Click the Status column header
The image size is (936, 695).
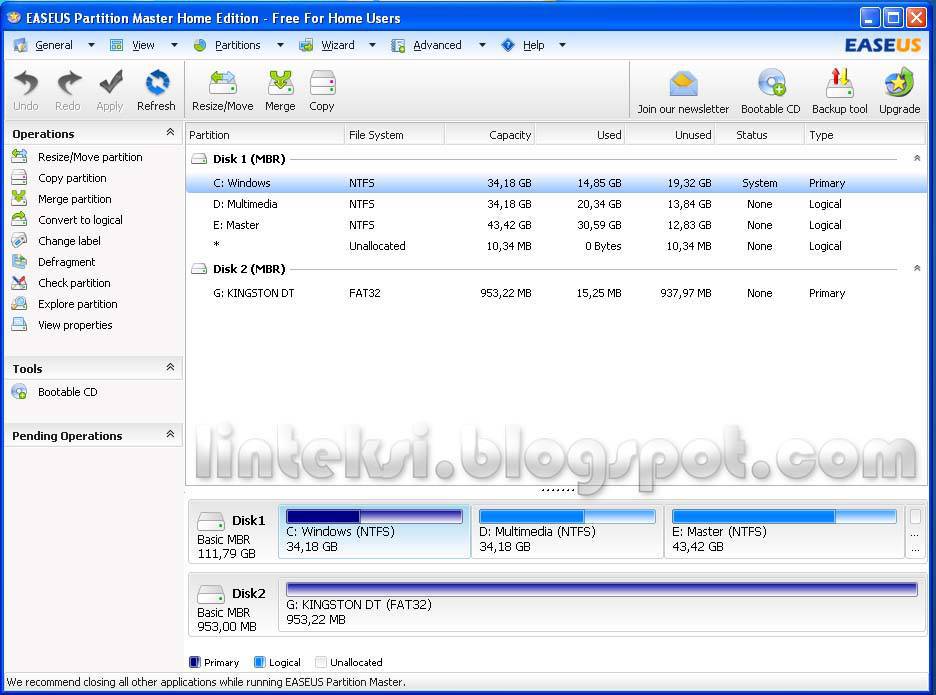coord(760,135)
